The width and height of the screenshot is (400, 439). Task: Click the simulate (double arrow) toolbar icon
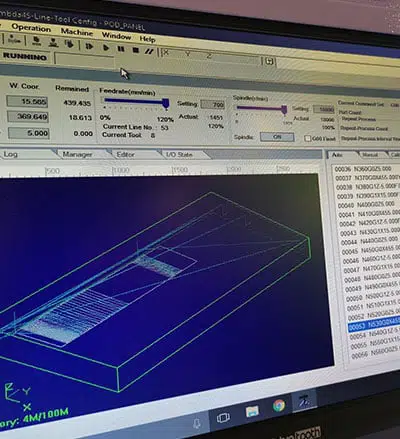pyautogui.click(x=89, y=46)
